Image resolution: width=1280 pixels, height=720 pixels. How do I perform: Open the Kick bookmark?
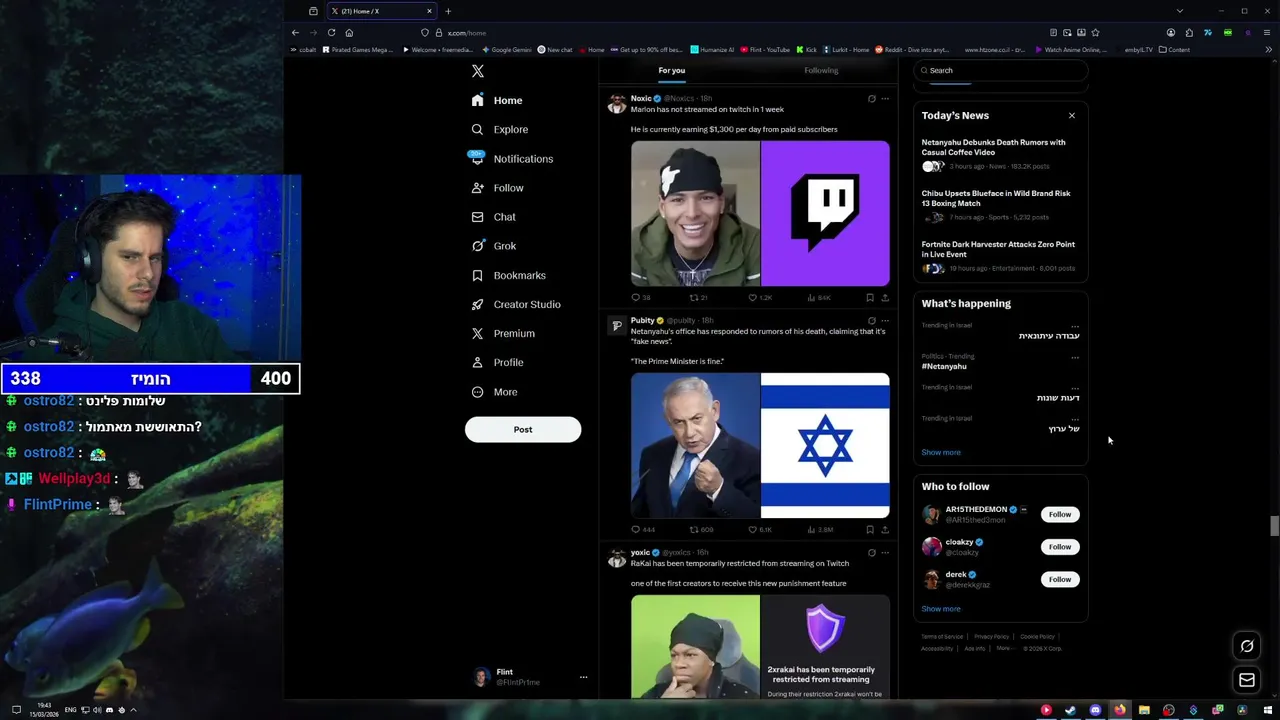point(806,49)
